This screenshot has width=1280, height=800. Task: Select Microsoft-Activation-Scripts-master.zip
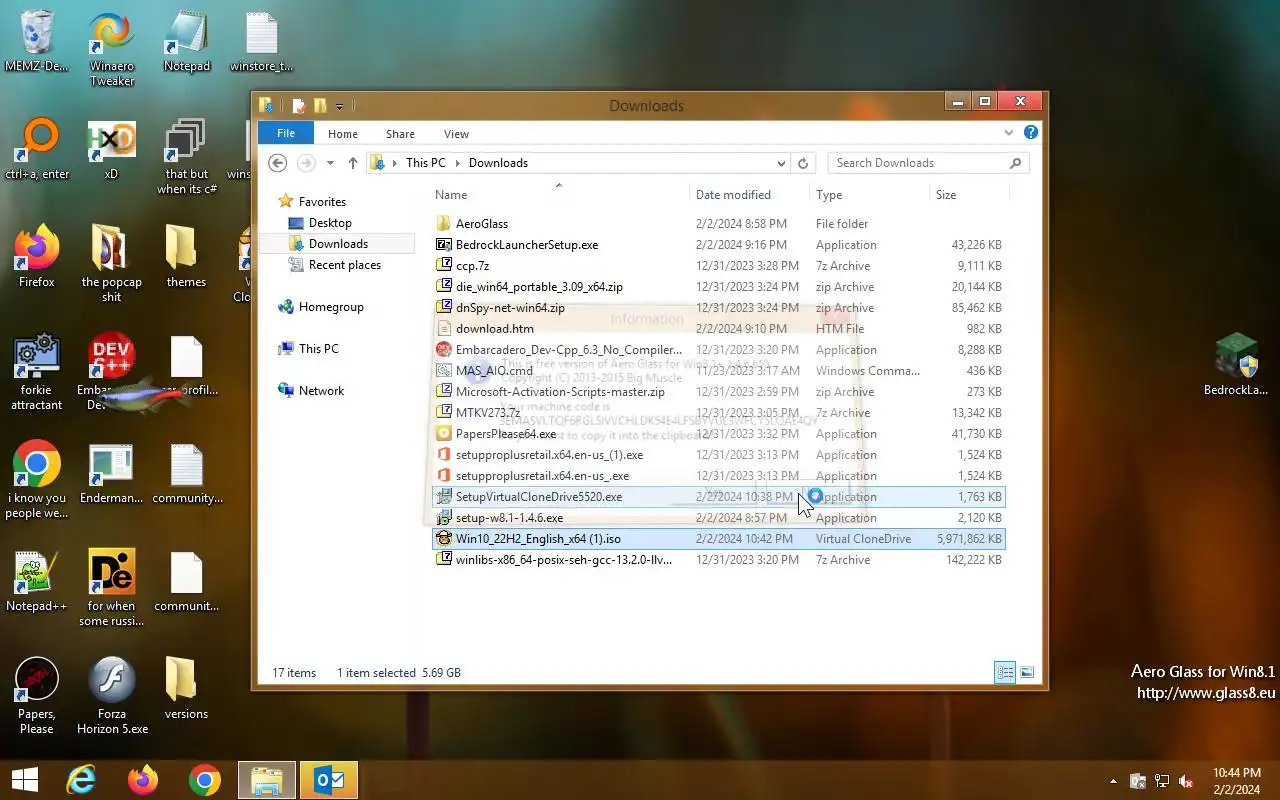coord(718,392)
